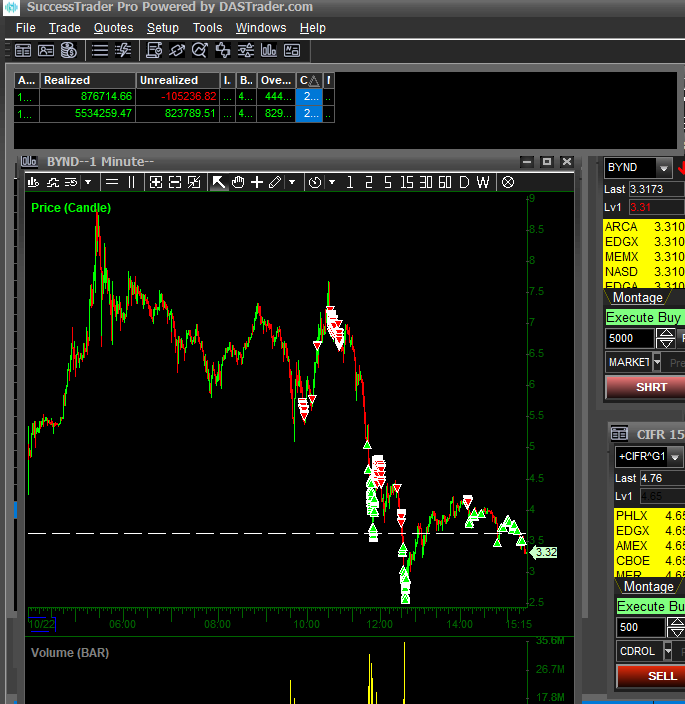Switch chart to Weekly (W) timeframe
This screenshot has width=685, height=704.
[483, 182]
